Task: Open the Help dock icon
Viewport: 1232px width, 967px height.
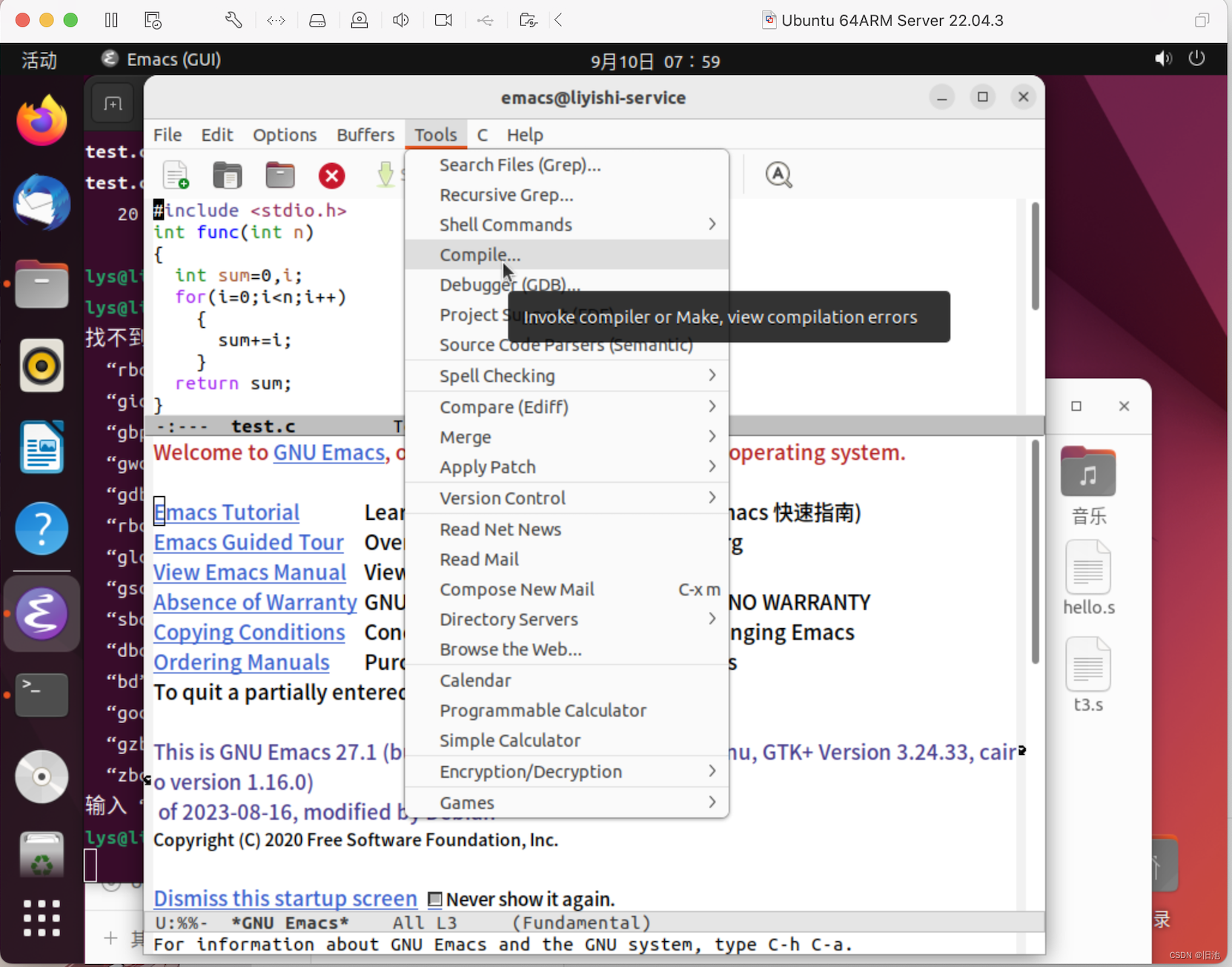Action: coord(42,529)
